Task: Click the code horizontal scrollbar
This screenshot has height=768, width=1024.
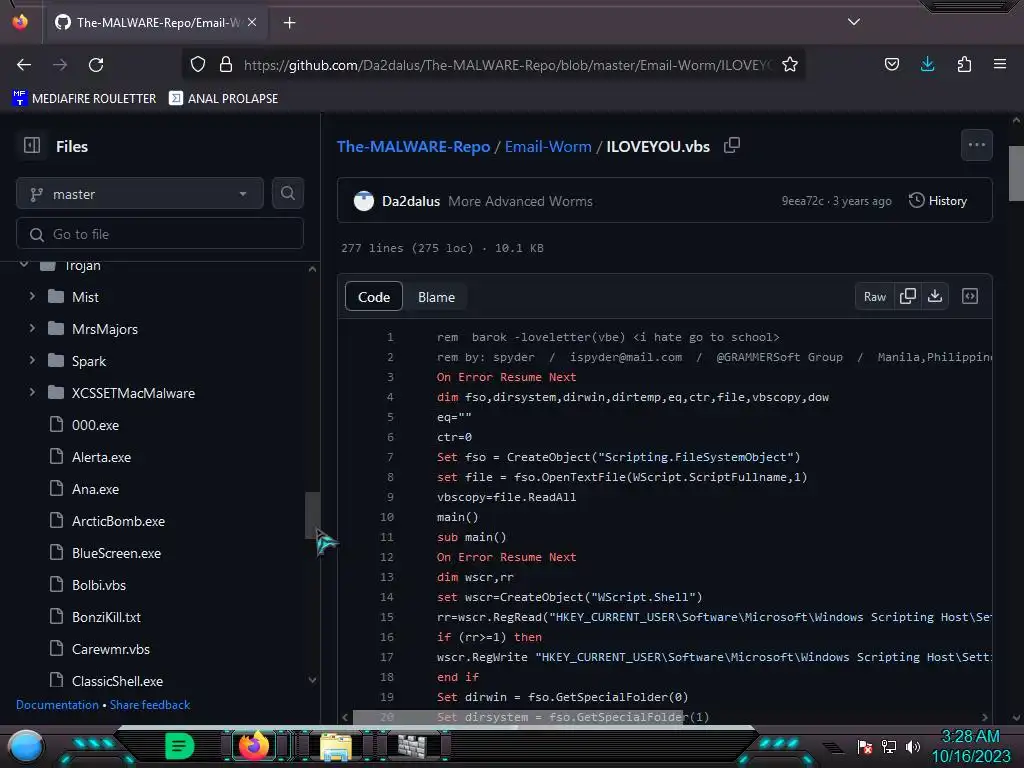Action: tap(517, 718)
